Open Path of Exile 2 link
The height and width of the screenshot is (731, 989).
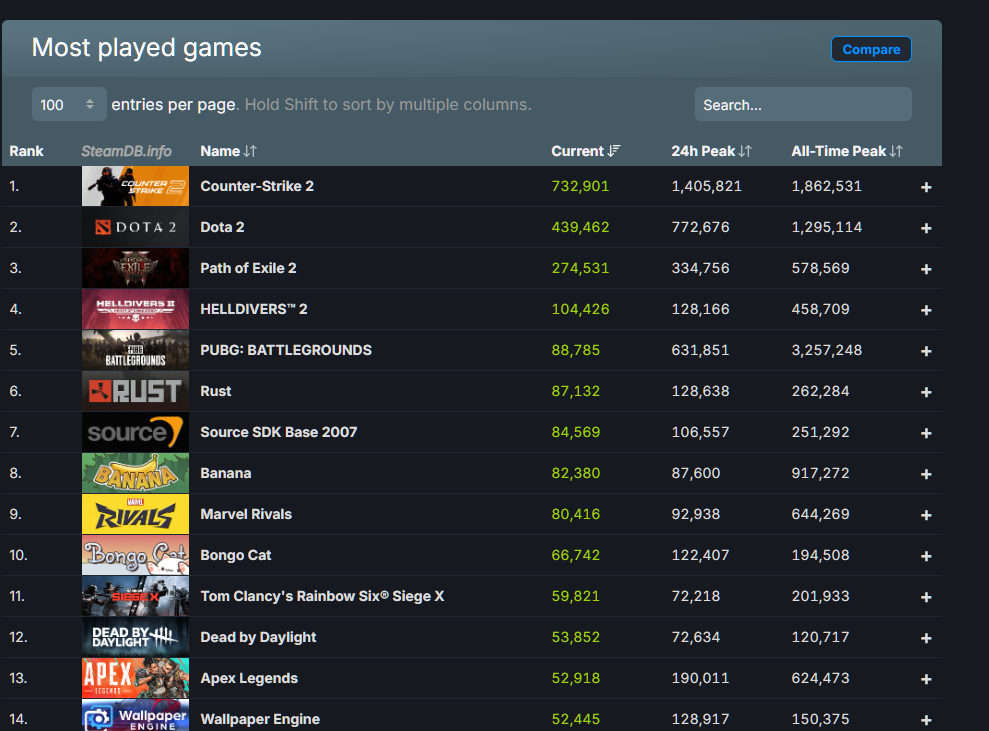(x=248, y=268)
